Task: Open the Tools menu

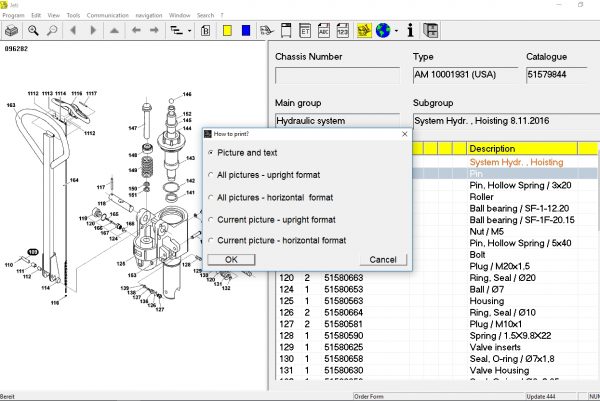Action: tap(73, 15)
